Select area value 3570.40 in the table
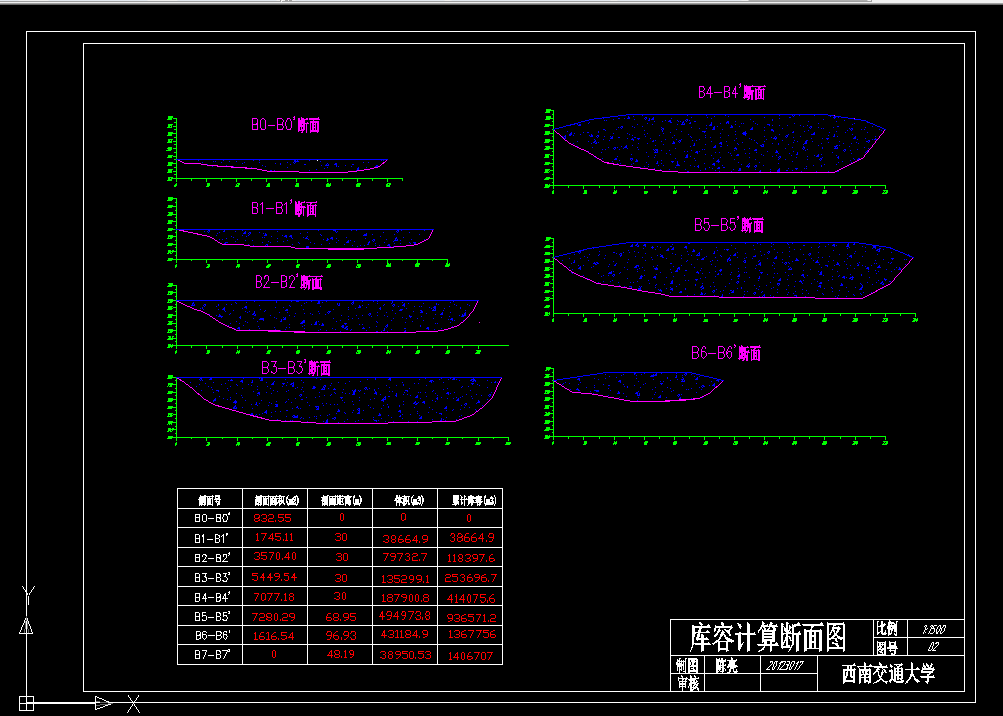This screenshot has height=716, width=1003. (x=275, y=556)
